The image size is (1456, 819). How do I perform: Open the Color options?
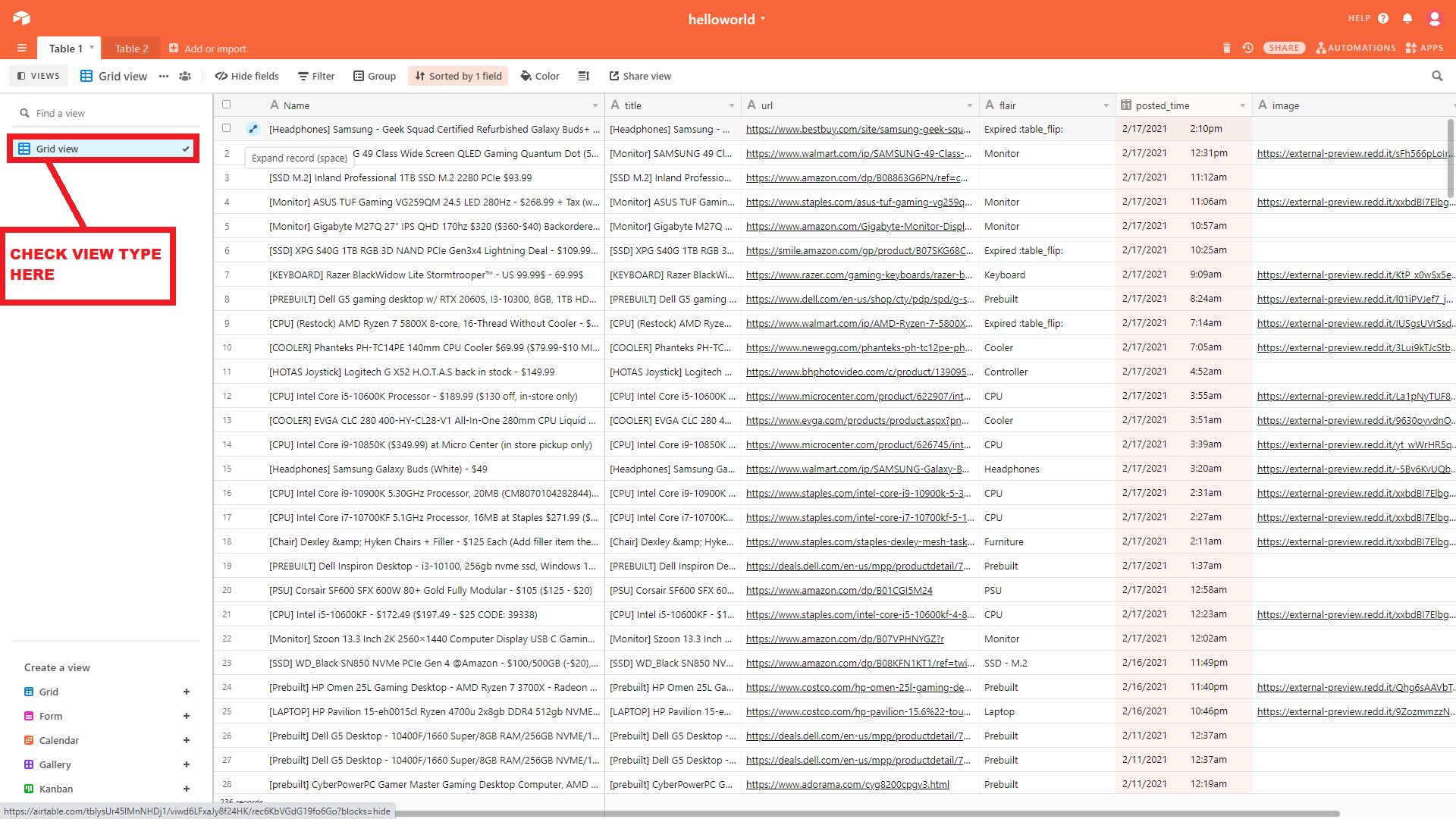[x=540, y=76]
